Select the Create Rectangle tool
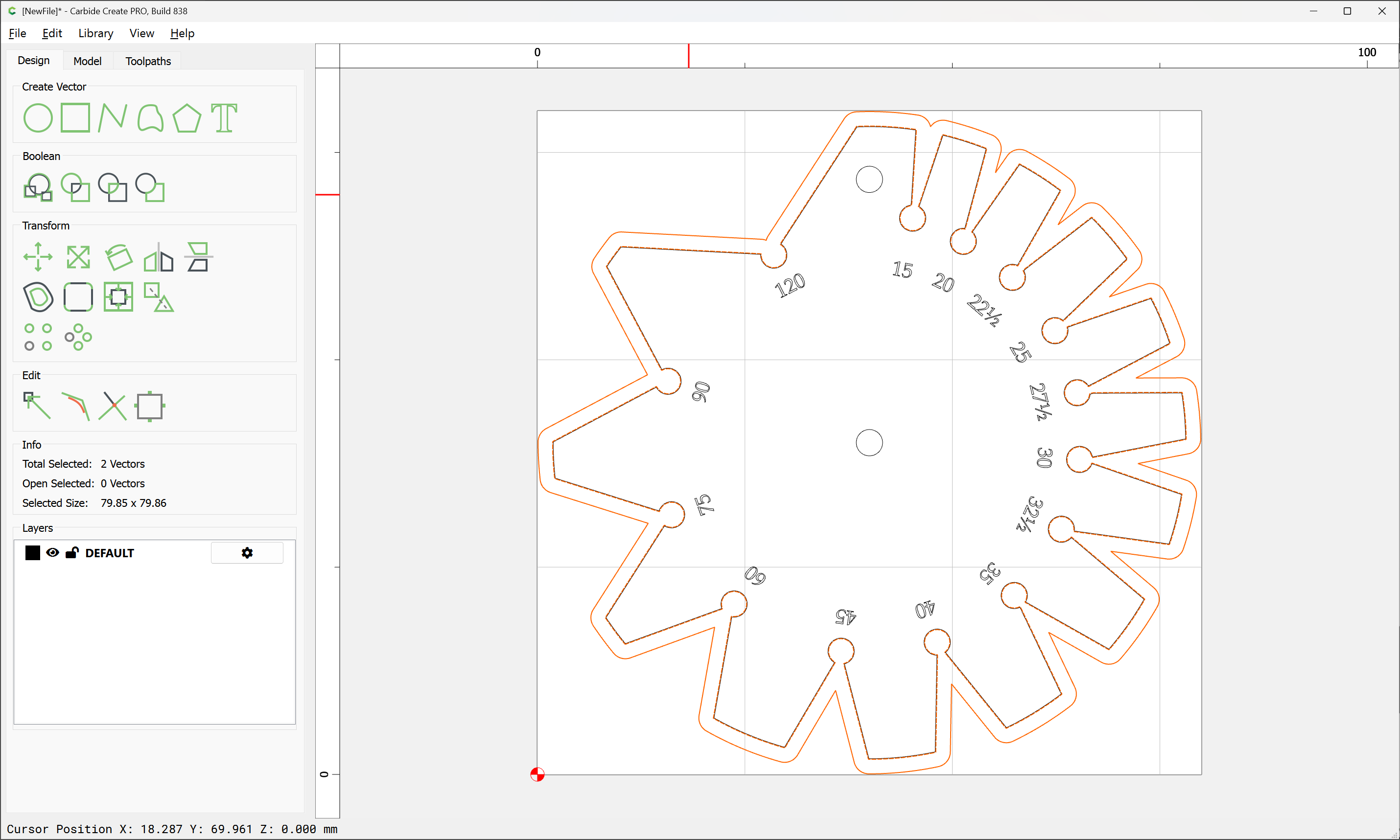The height and width of the screenshot is (840, 1400). [x=75, y=118]
